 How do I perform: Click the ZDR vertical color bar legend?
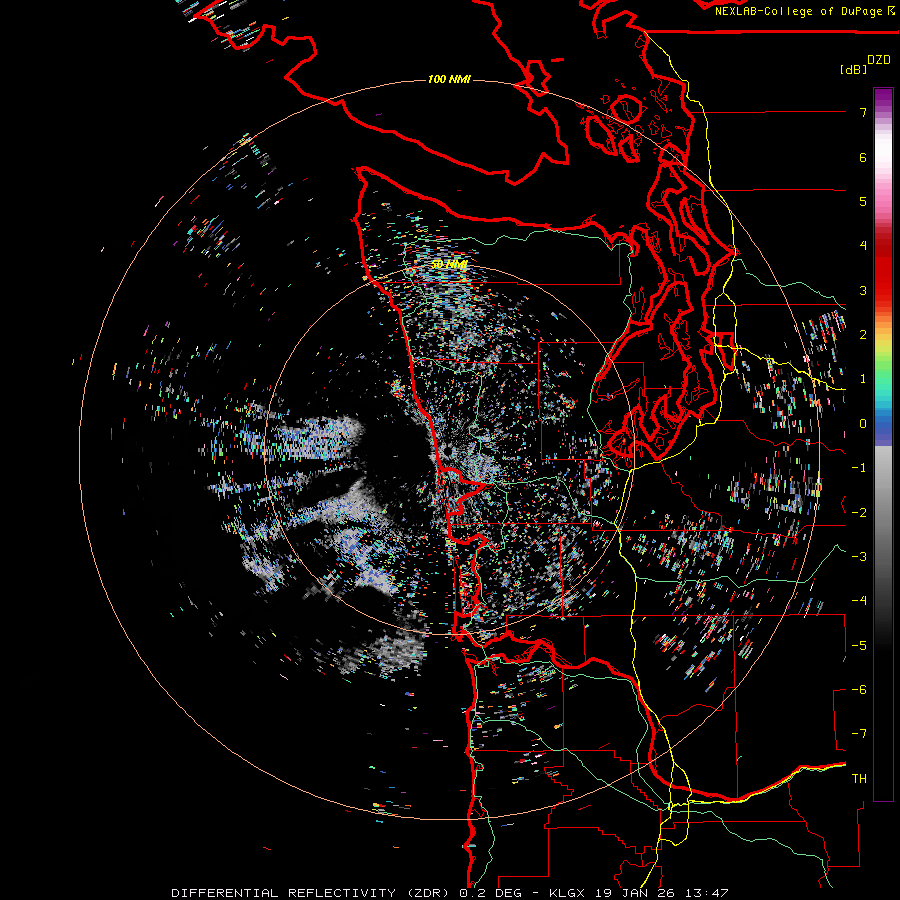click(x=883, y=444)
